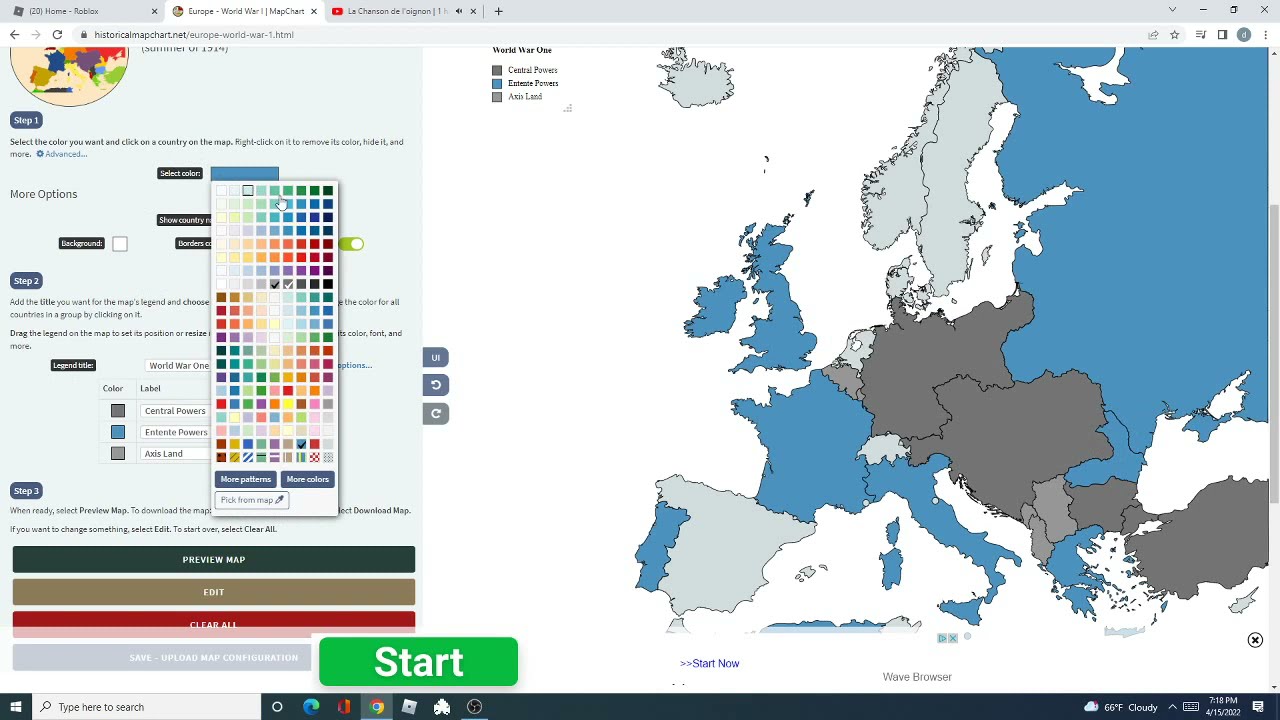Open Google Chrome from the taskbar
This screenshot has height=720, width=1280.
[x=376, y=707]
